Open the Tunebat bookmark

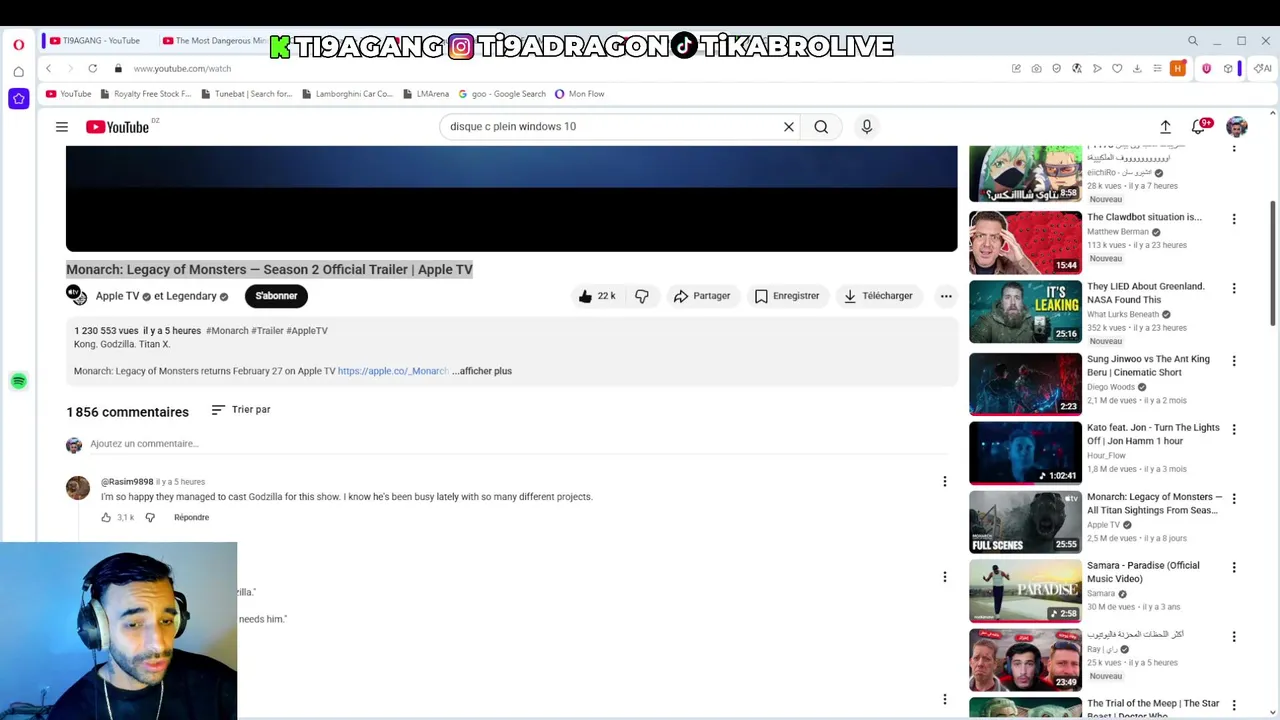click(x=246, y=94)
